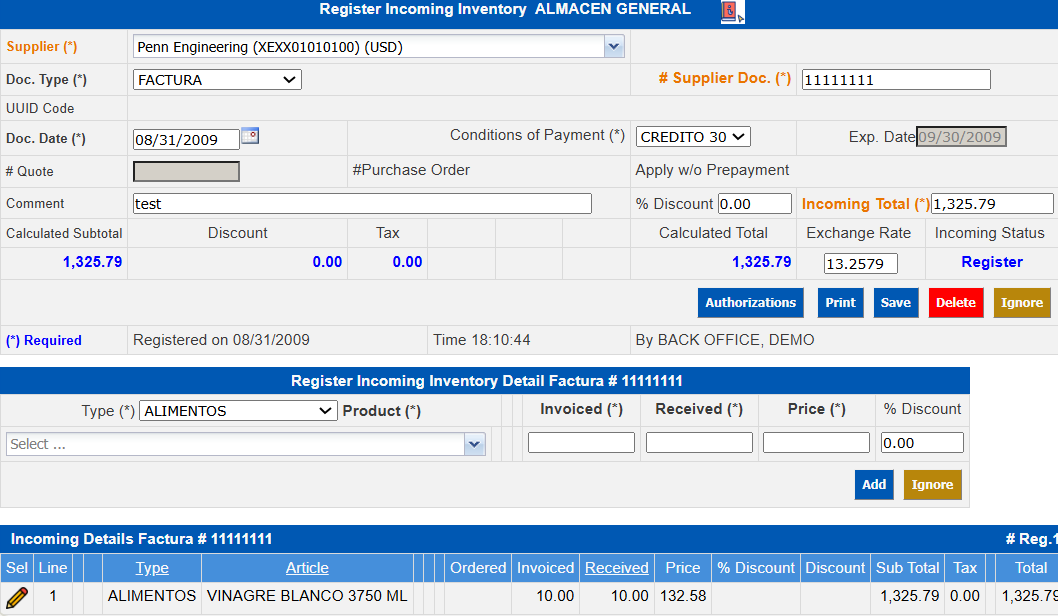The width and height of the screenshot is (1058, 616).
Task: Edit line 1 with the pencil icon
Action: [17, 597]
